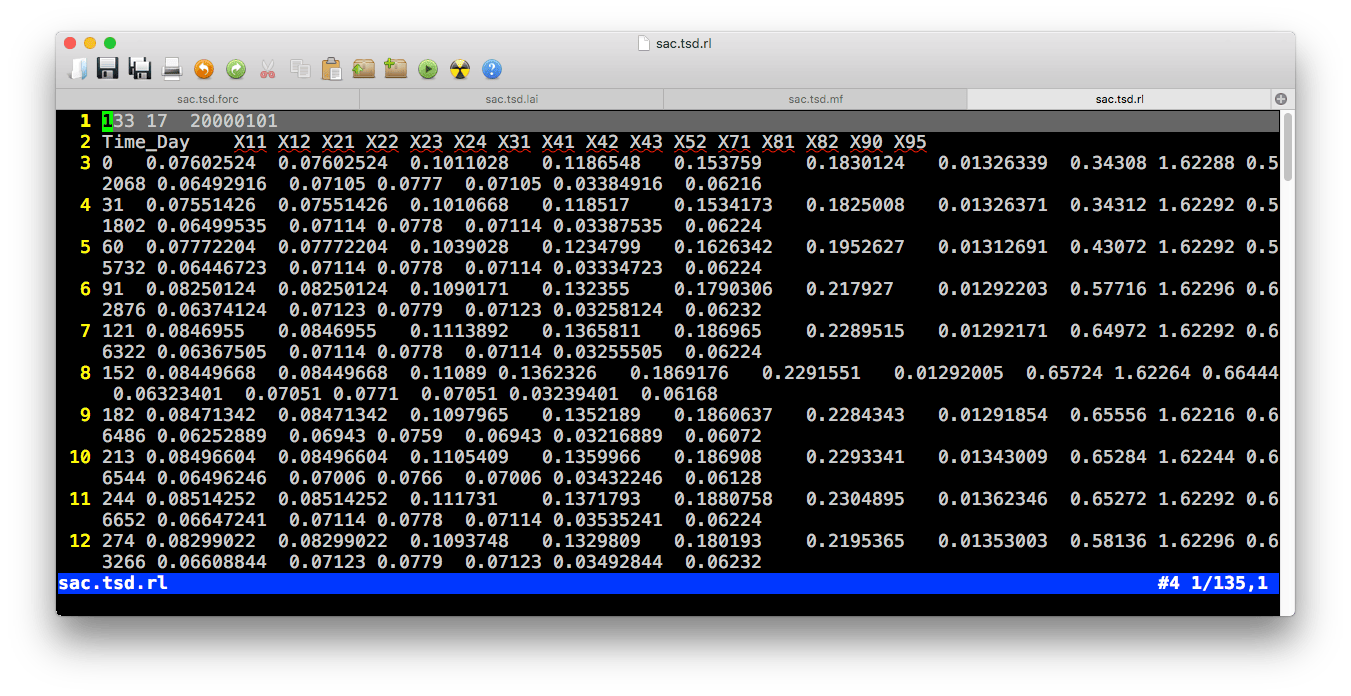Click the value 0.2304895 on line 11
This screenshot has width=1351, height=696.
click(855, 499)
